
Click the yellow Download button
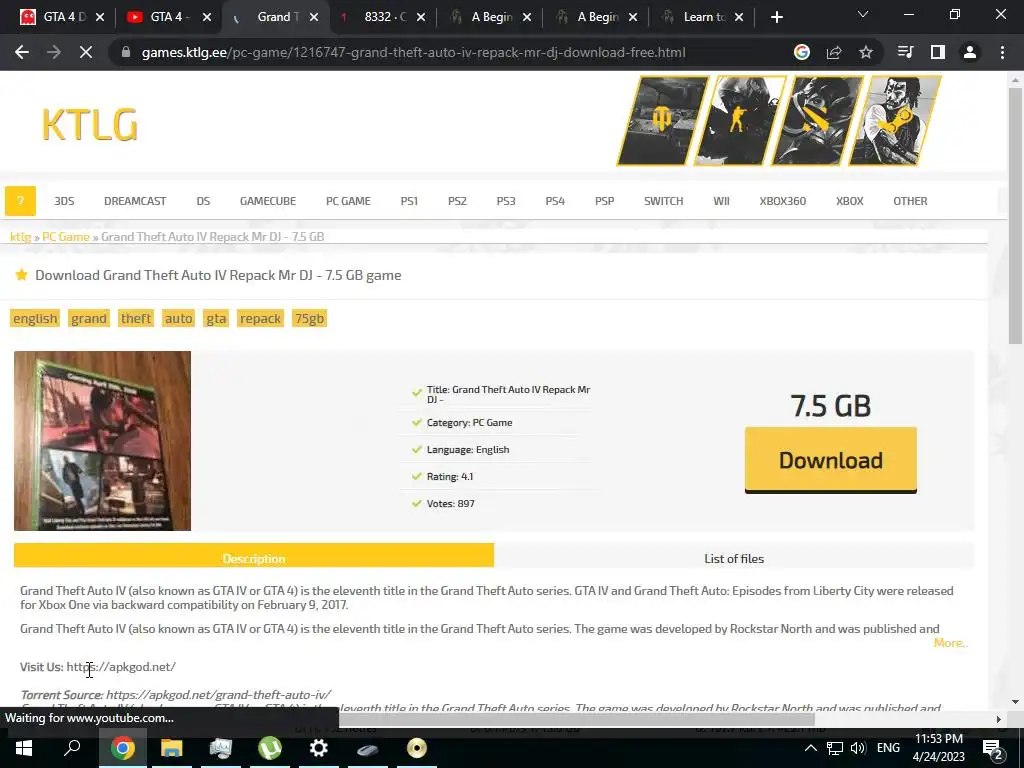[x=831, y=460]
